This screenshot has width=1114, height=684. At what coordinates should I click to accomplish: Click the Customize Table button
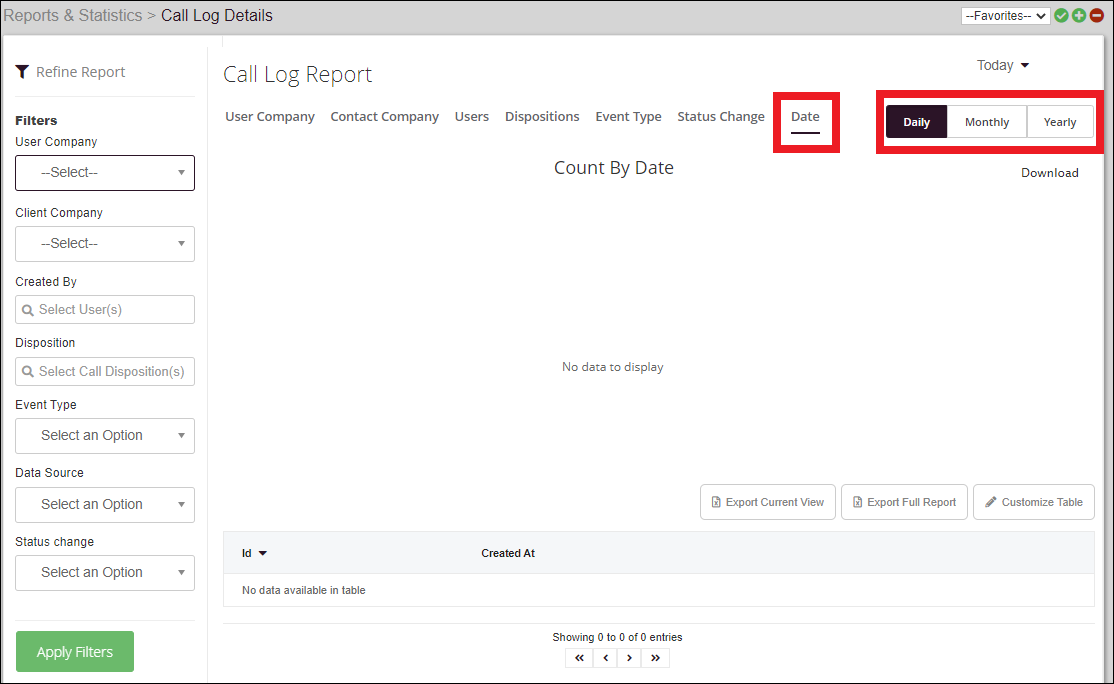(x=1034, y=502)
